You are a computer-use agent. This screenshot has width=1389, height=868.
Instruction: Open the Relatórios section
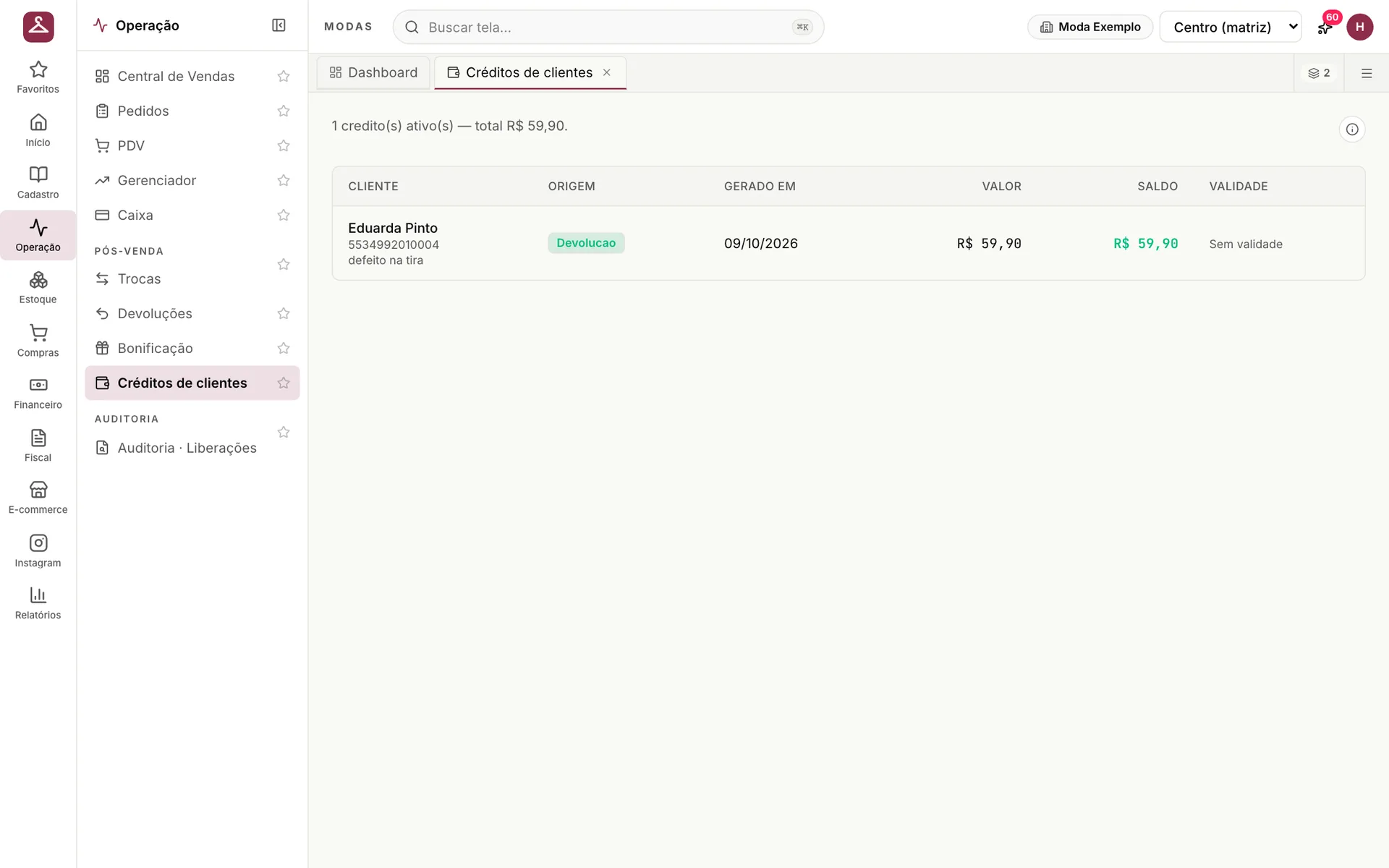click(38, 603)
